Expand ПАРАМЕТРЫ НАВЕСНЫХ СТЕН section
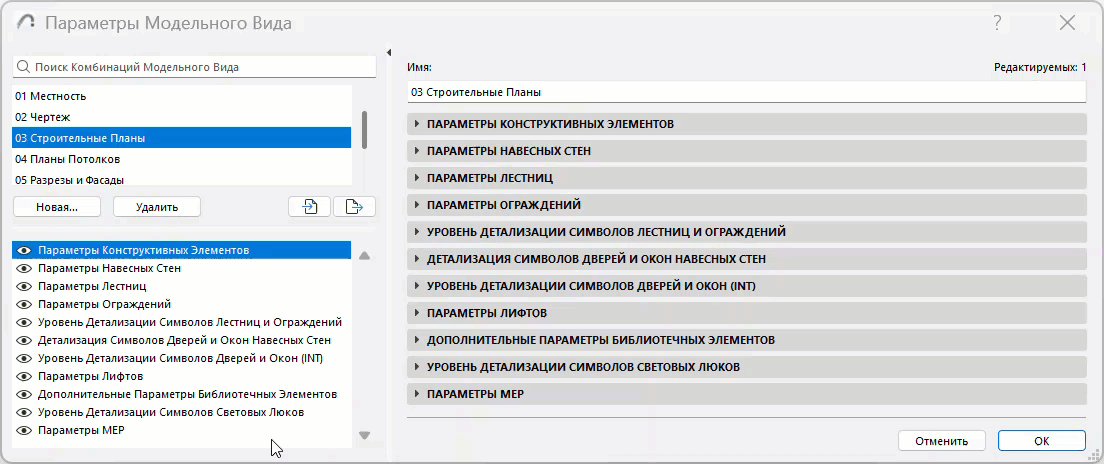Screen dimensions: 1104x464 [747, 151]
